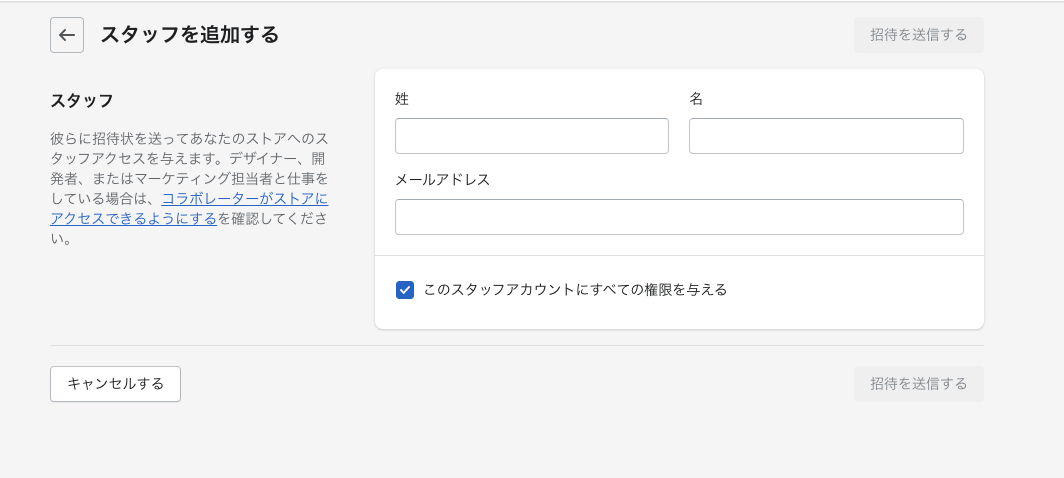
Task: Click the スタッフを追加する page heading
Action: (190, 35)
